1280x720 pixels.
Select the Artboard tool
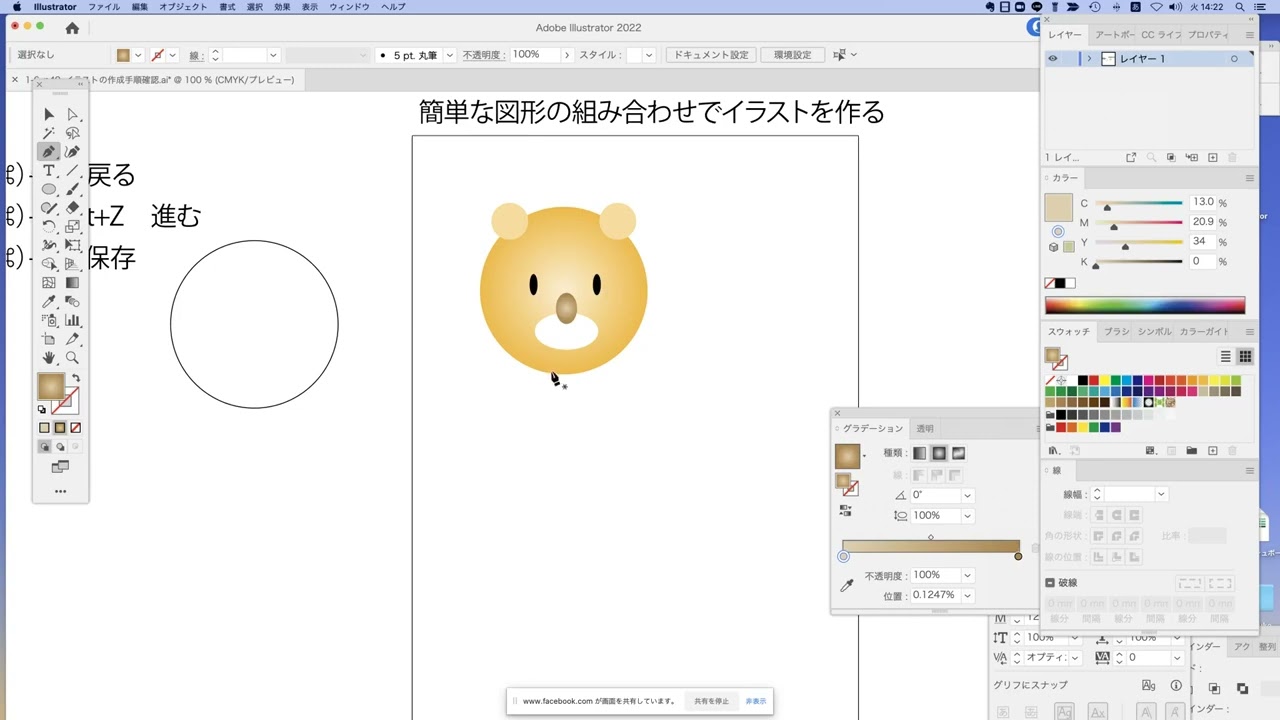tap(48, 339)
